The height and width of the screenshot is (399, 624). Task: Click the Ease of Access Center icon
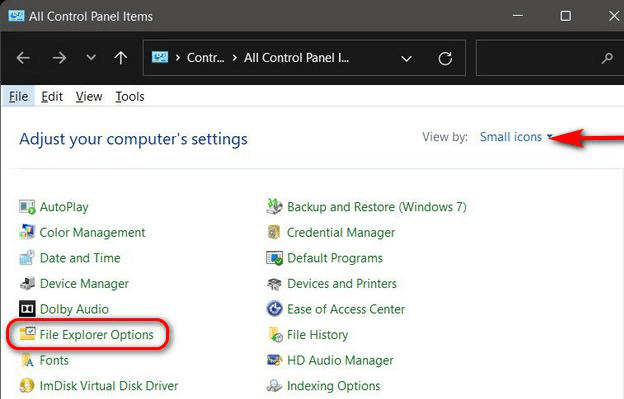274,309
